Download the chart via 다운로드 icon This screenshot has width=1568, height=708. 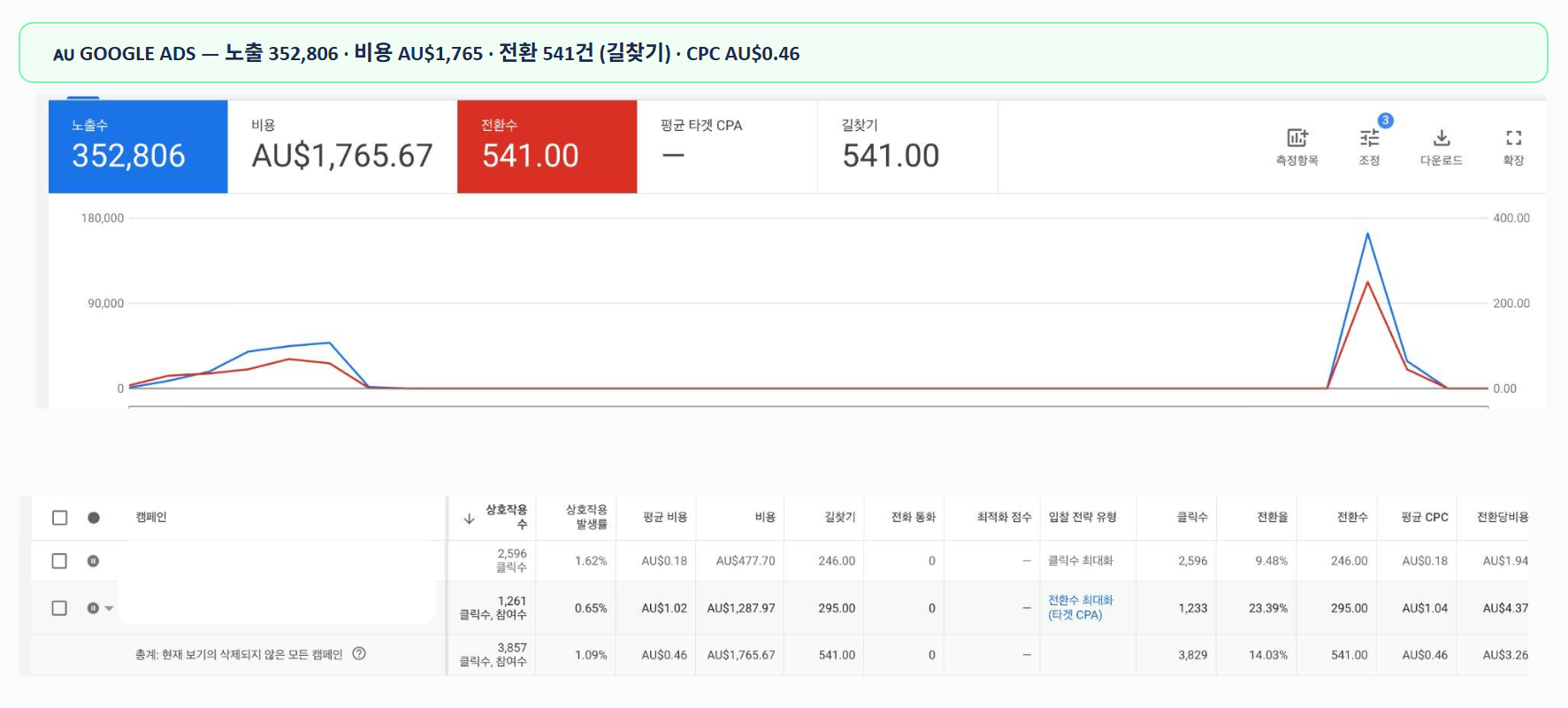coord(1442,139)
